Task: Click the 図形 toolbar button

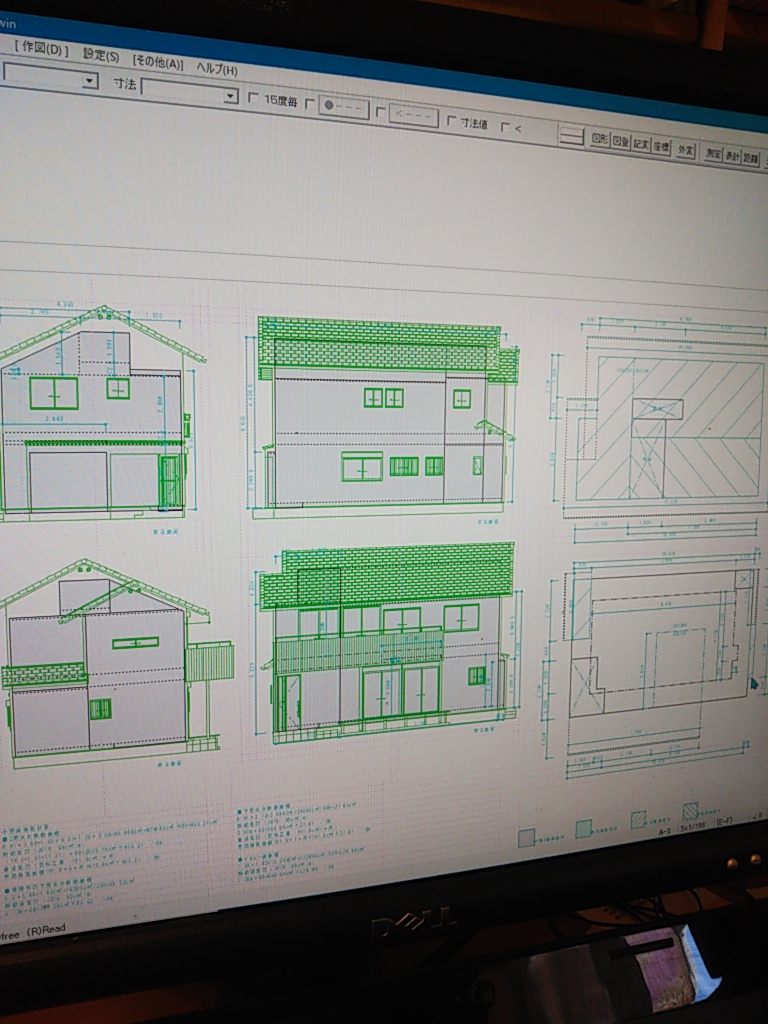Action: point(599,140)
